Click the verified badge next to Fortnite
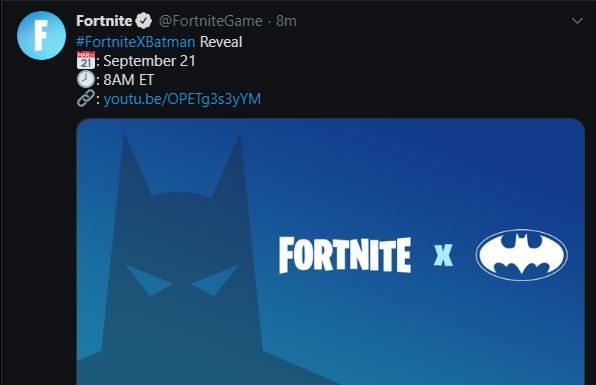Screen dimensions: 596x385 pyautogui.click(x=144, y=21)
